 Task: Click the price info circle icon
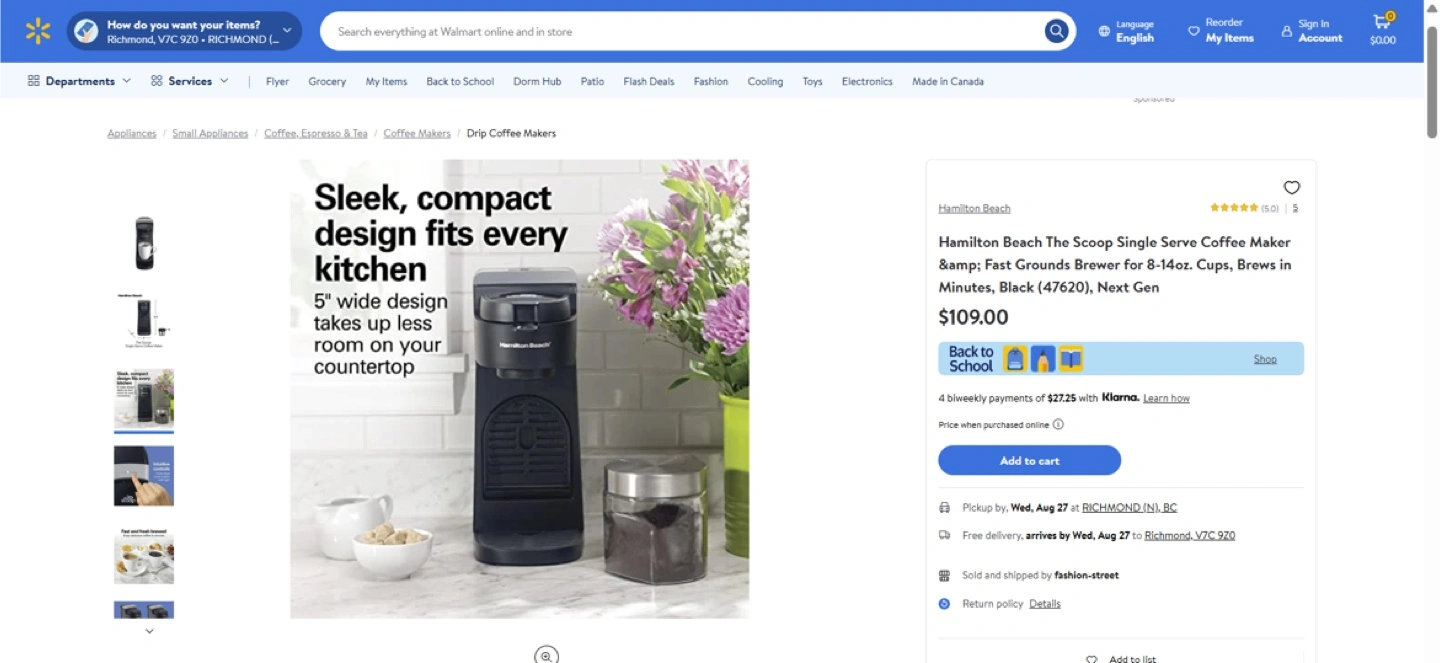pyautogui.click(x=1058, y=424)
